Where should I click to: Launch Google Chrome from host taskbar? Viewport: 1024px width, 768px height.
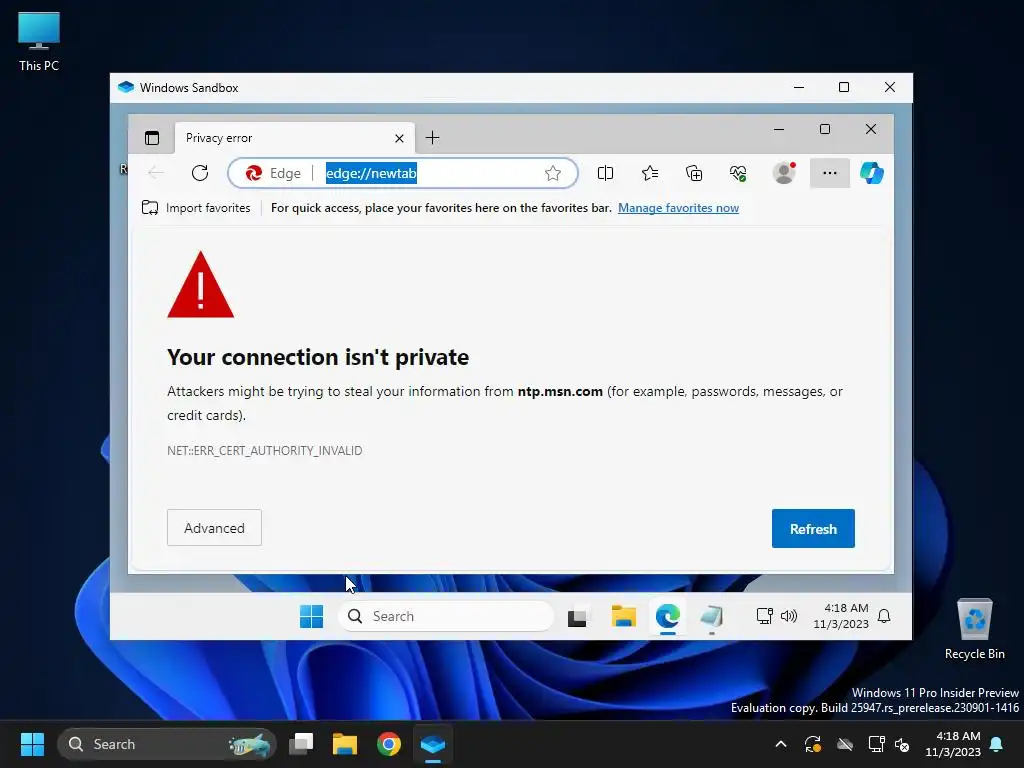pos(389,744)
